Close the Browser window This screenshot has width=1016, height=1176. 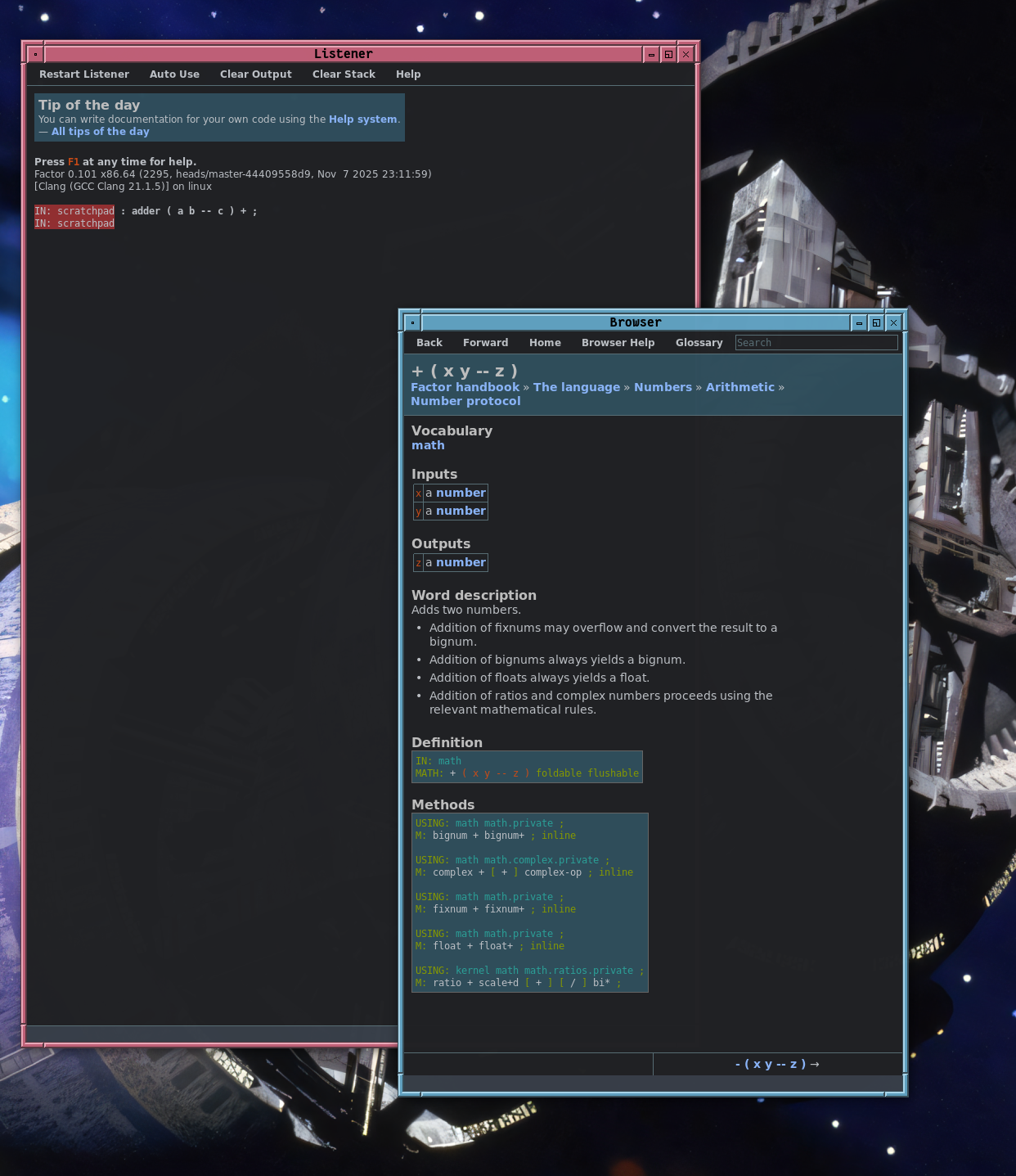893,322
